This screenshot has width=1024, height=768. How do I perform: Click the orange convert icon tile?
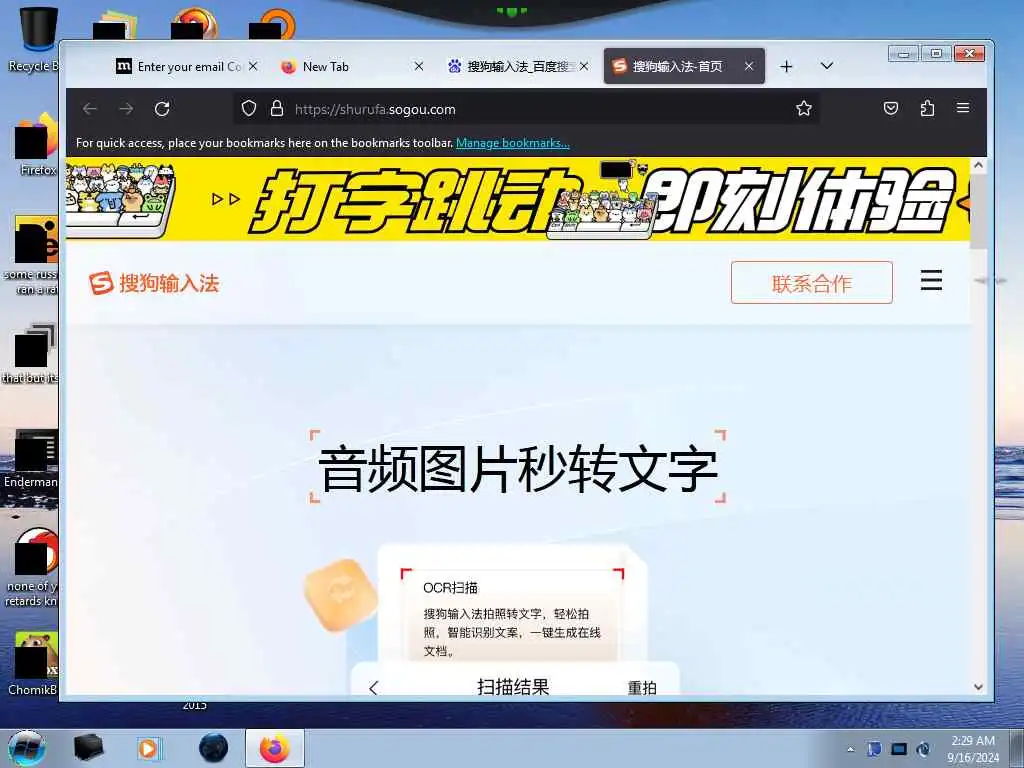click(340, 595)
